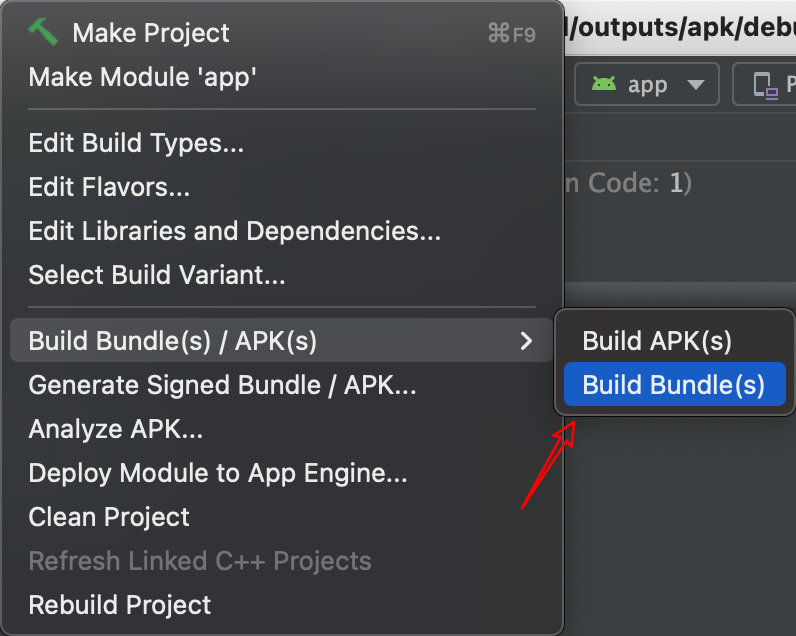Select Make Module 'app'

pos(143,77)
